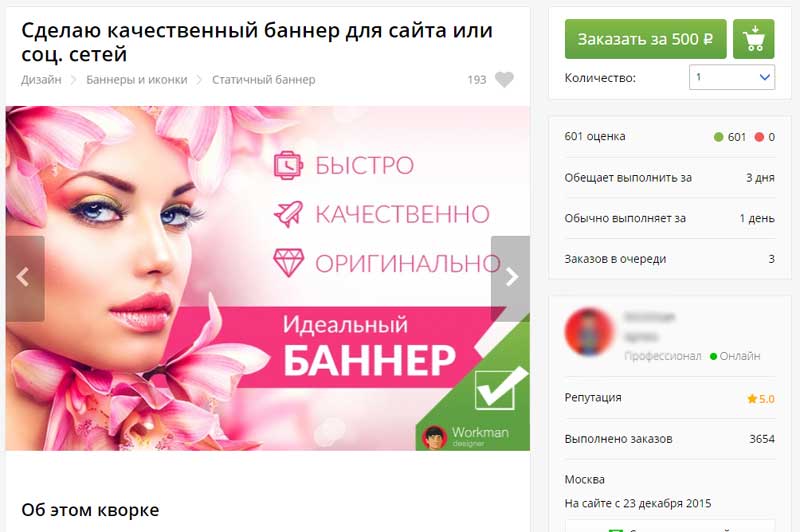Click the orange reputation star
The width and height of the screenshot is (800, 532).
coord(752,399)
